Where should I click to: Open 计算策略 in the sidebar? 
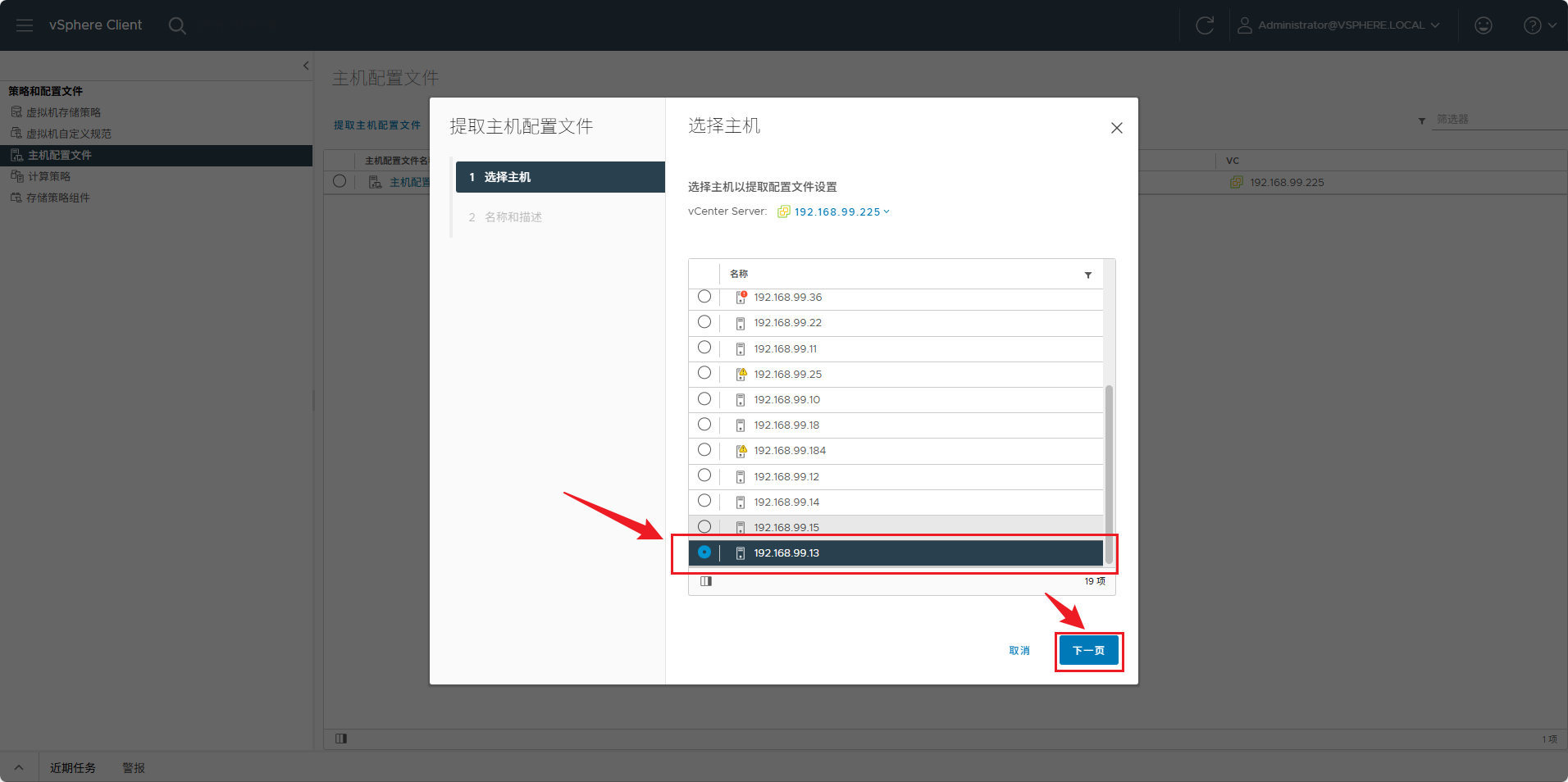click(49, 176)
